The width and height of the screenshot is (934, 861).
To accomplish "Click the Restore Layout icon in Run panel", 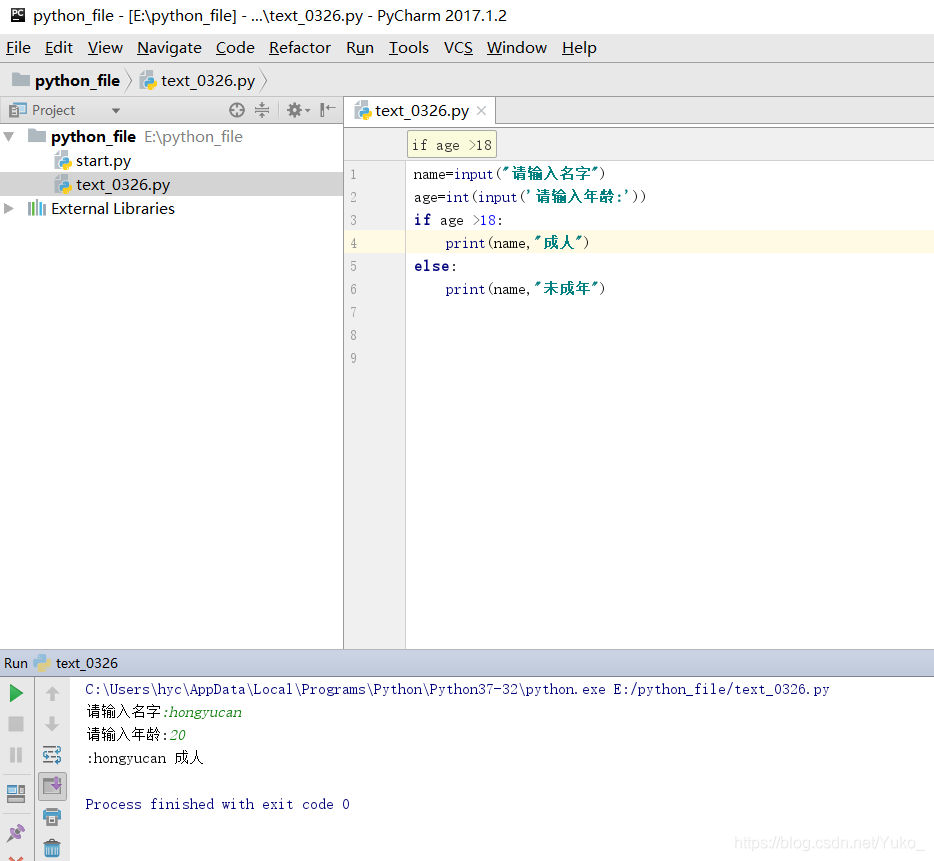I will click(x=16, y=793).
